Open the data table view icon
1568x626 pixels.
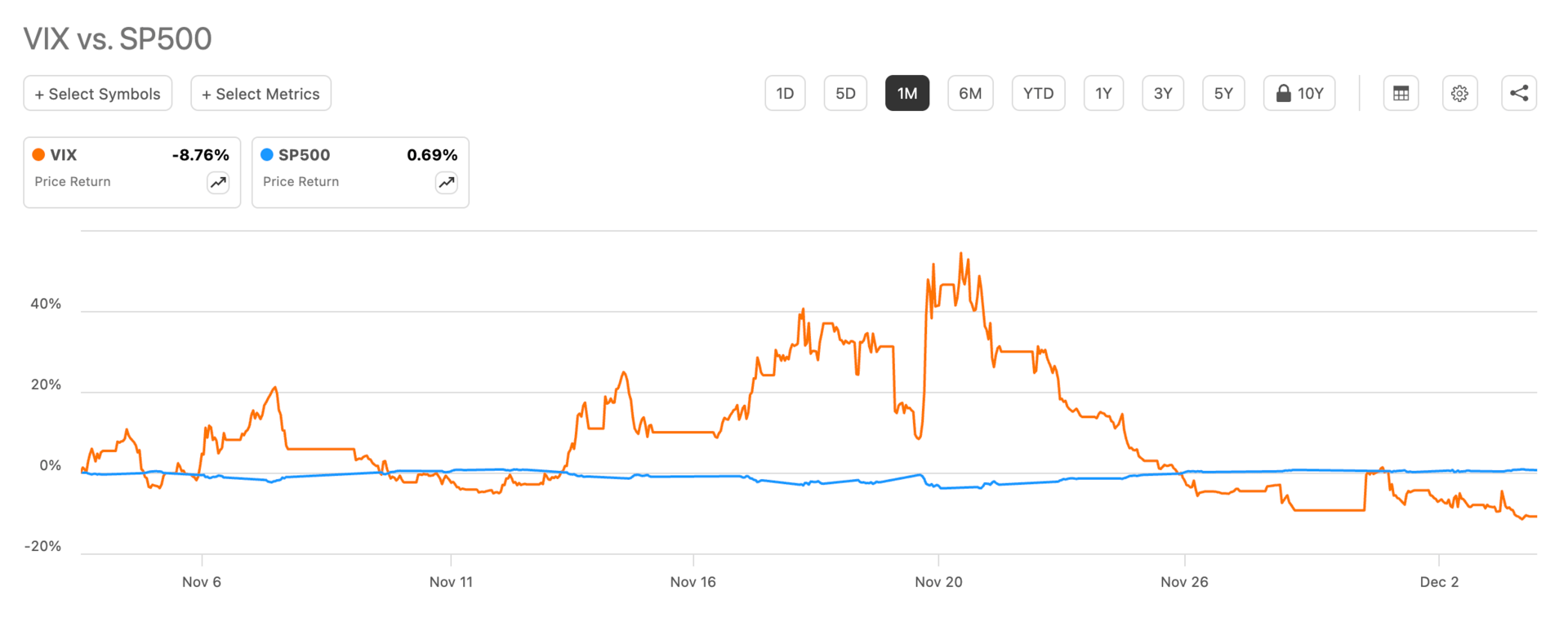pos(1401,93)
